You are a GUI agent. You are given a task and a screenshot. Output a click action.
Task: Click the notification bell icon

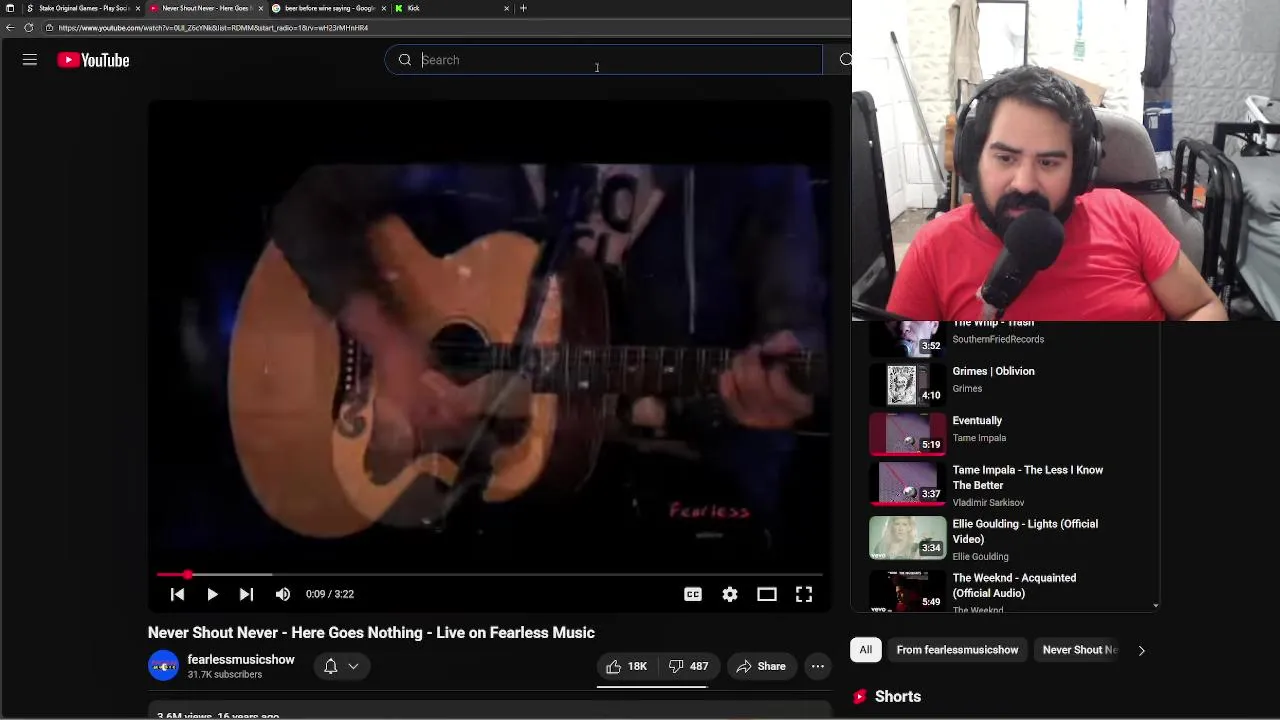click(x=331, y=666)
